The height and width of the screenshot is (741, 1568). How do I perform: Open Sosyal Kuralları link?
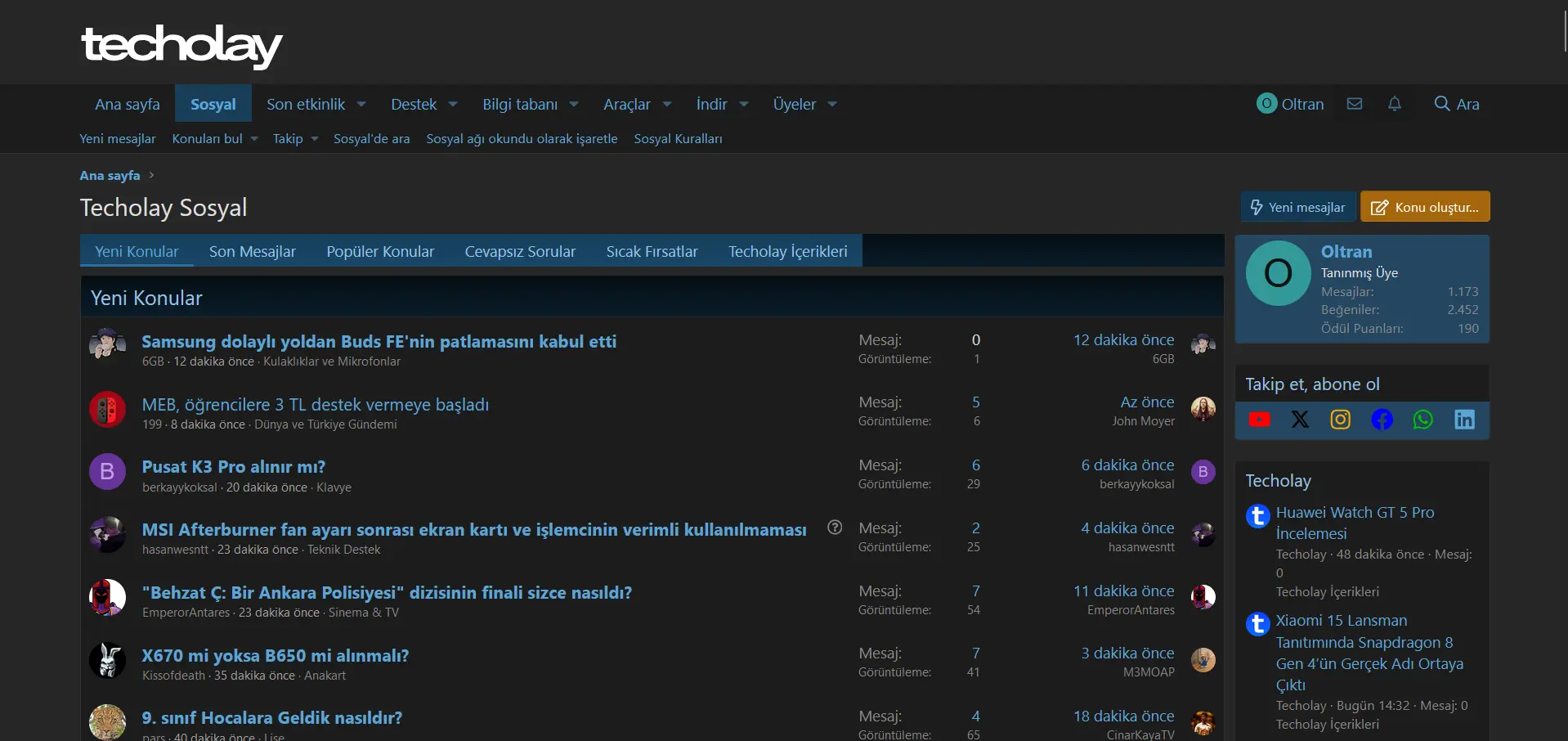[x=679, y=138]
